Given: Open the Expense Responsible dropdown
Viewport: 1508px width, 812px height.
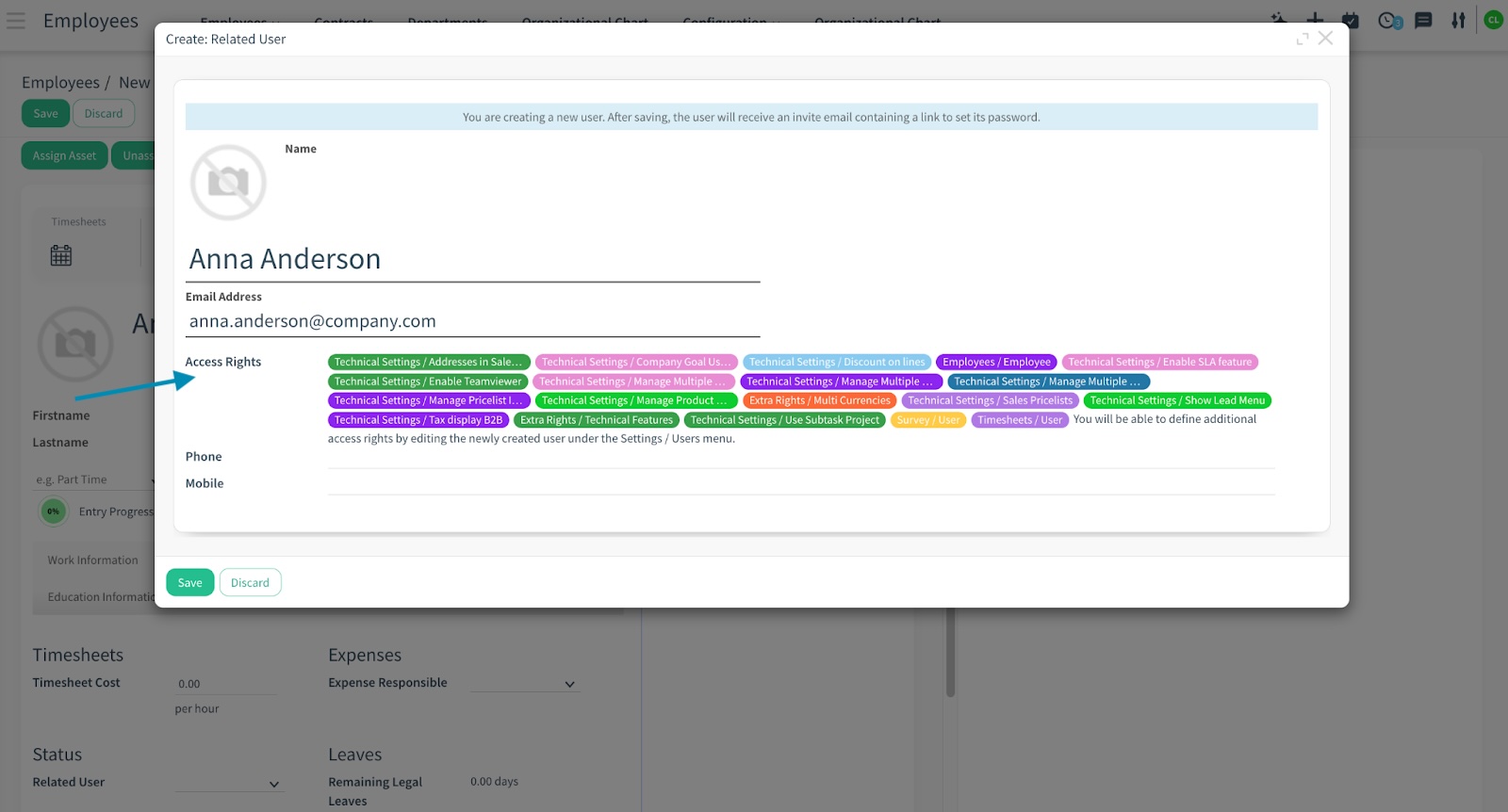Looking at the screenshot, I should (569, 684).
